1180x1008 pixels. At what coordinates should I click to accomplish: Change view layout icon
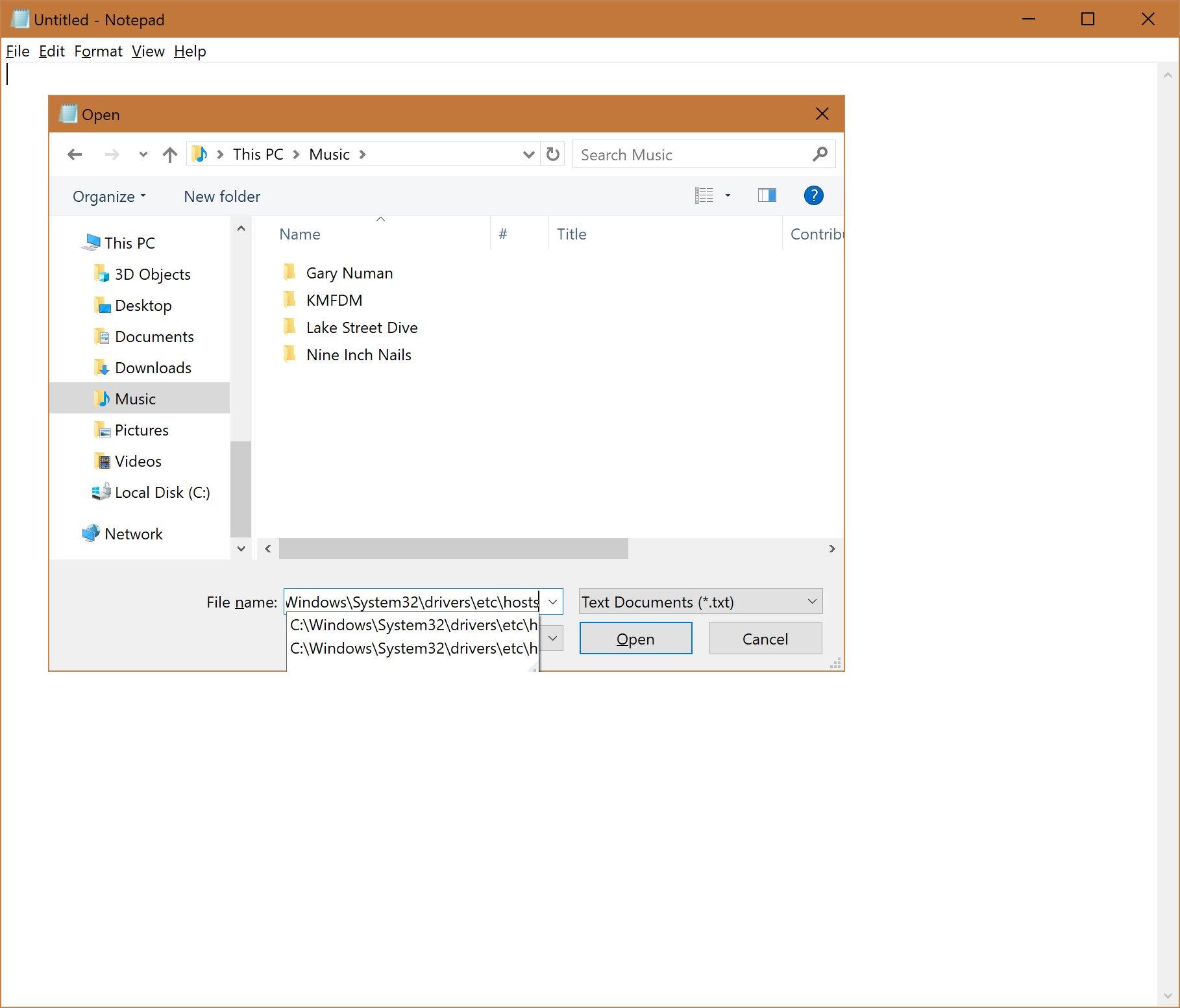click(704, 195)
